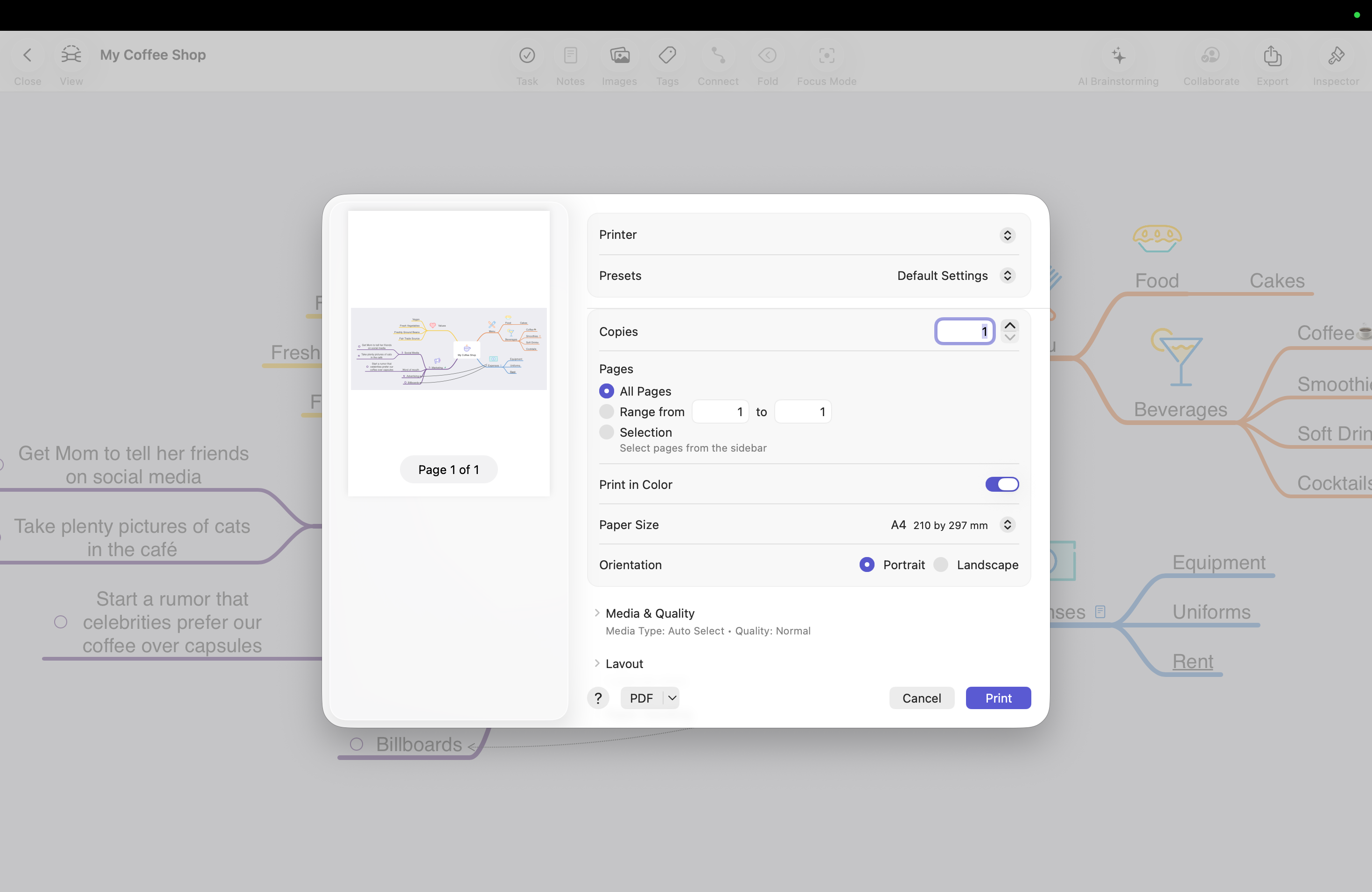Viewport: 1372px width, 892px height.
Task: Click the PDF button
Action: click(641, 698)
